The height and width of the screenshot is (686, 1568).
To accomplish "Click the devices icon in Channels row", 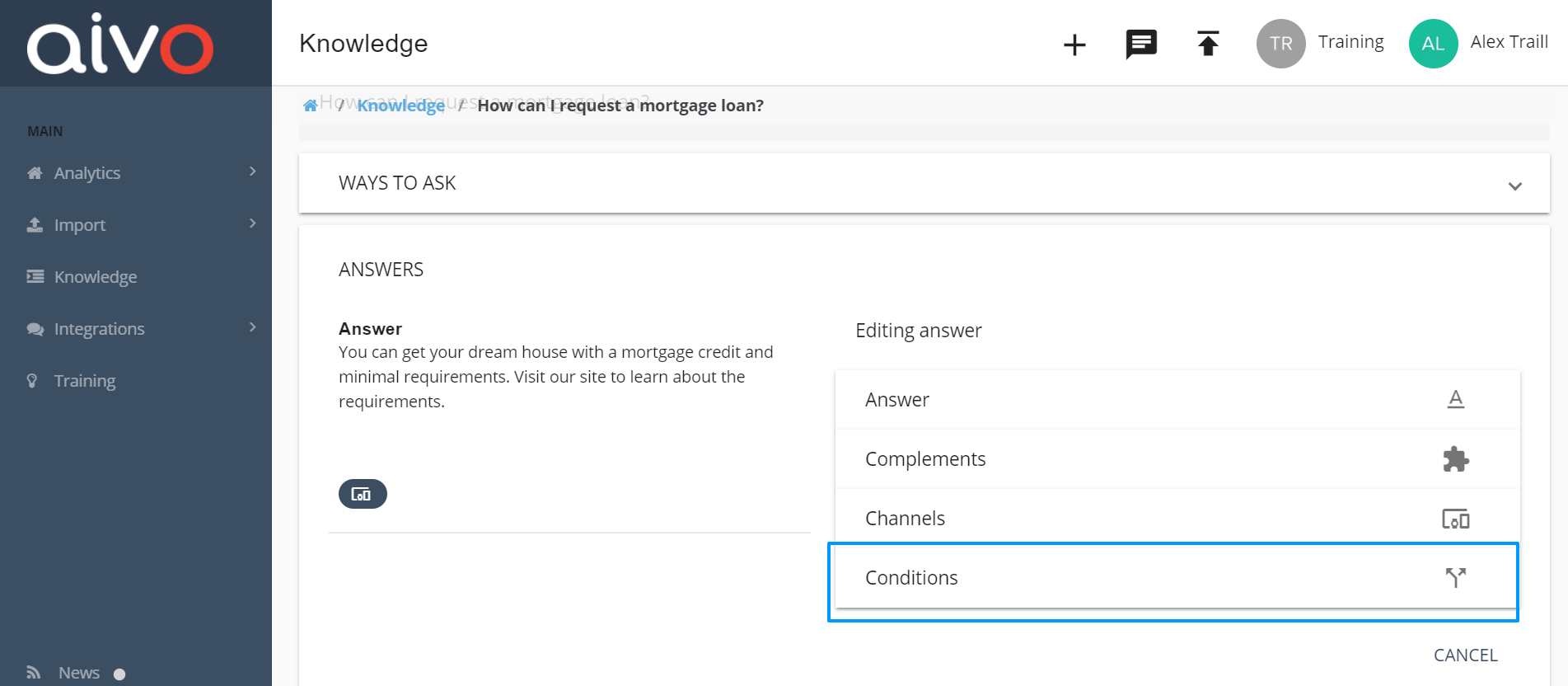I will point(1456,519).
